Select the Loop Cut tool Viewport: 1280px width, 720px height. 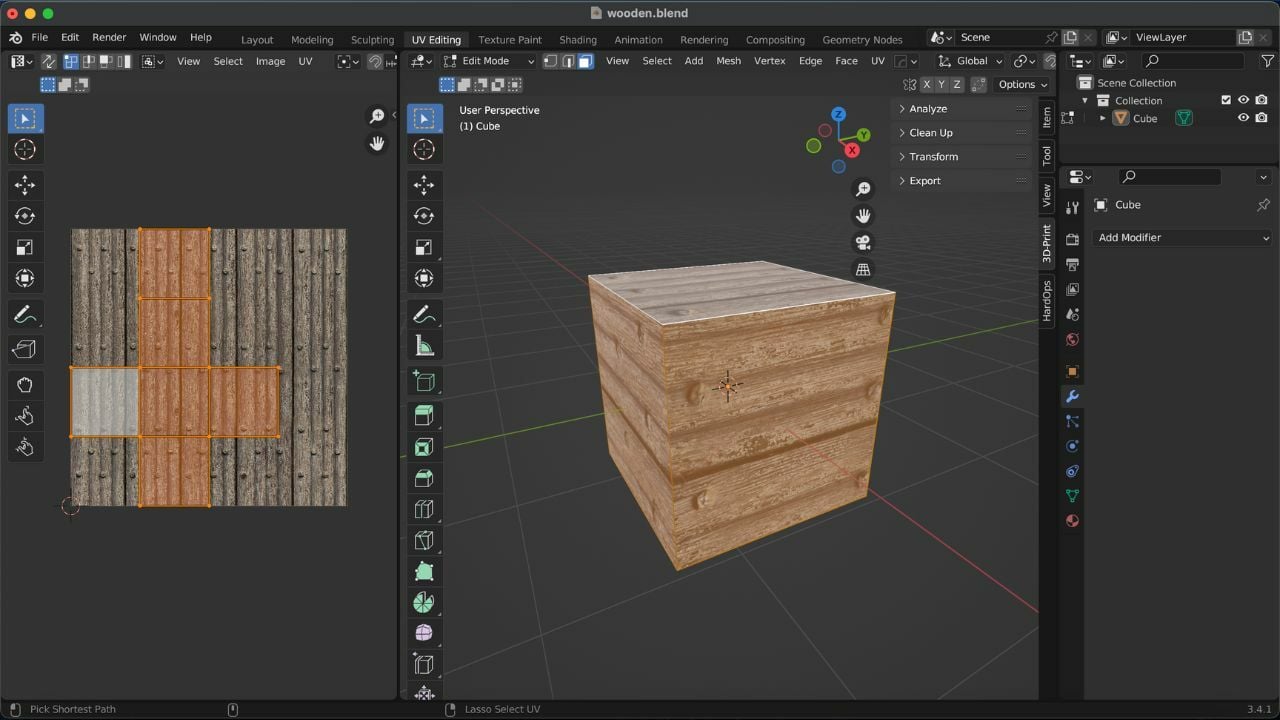click(x=424, y=509)
